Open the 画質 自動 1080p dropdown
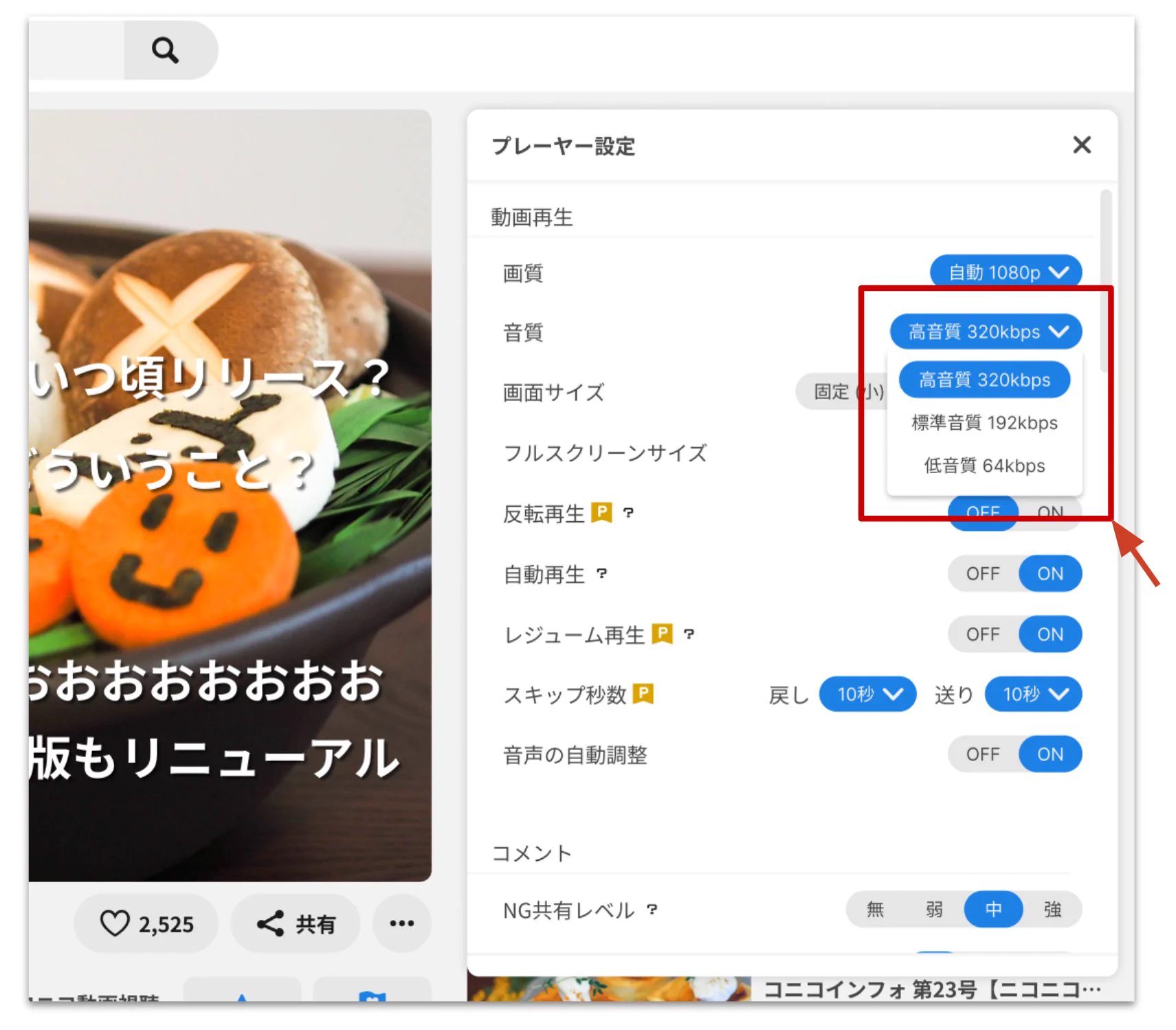1176x1030 pixels. coord(1006,272)
